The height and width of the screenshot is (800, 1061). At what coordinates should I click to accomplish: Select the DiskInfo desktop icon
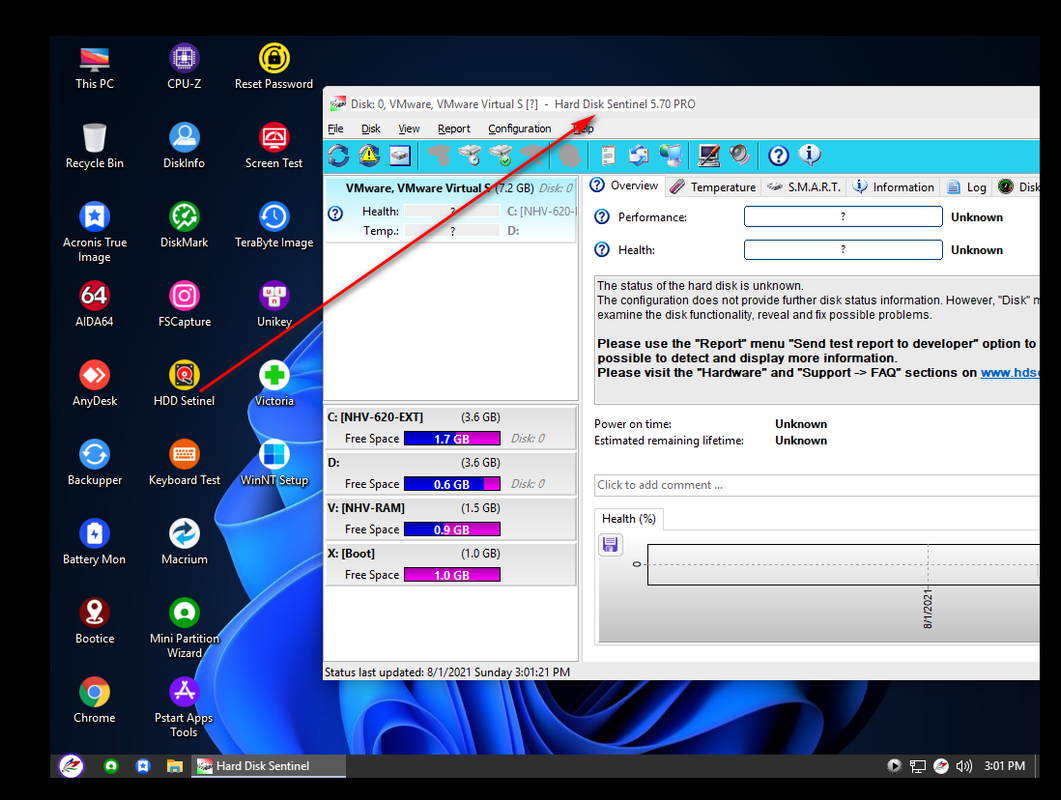click(184, 146)
